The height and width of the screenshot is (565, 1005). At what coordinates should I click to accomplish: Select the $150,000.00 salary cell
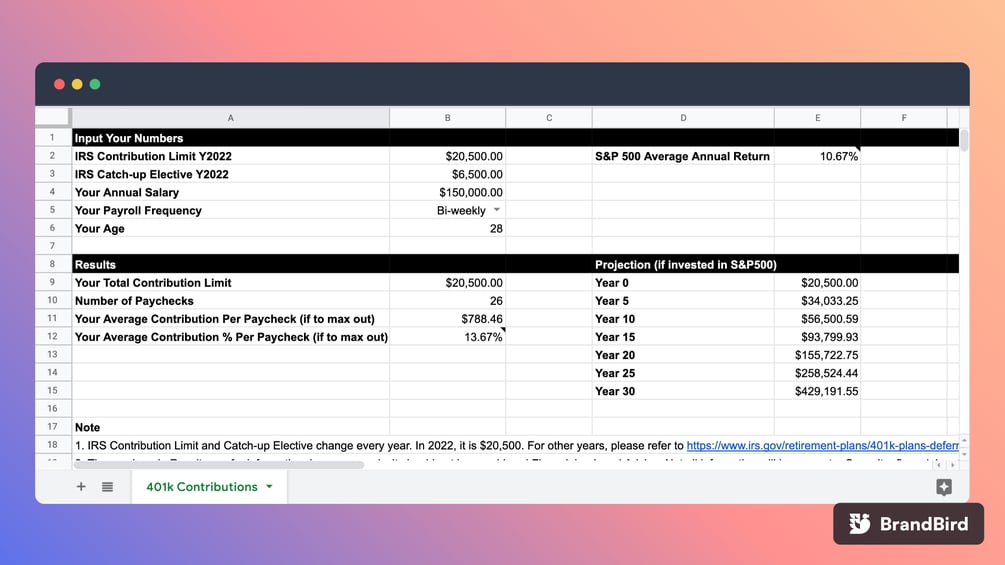click(x=447, y=192)
